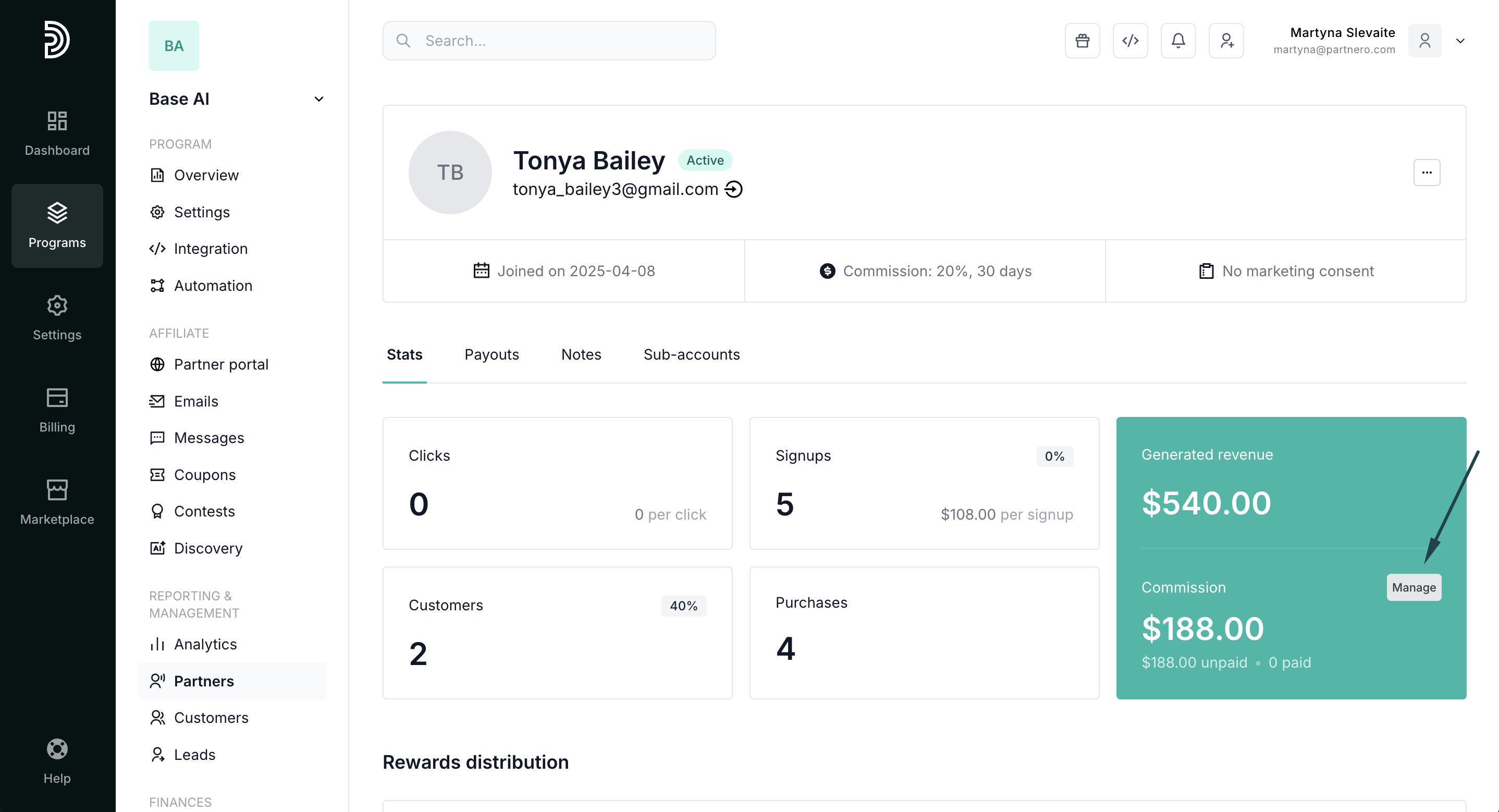Open Coupons in affiliate menu
The image size is (1499, 812).
click(204, 475)
